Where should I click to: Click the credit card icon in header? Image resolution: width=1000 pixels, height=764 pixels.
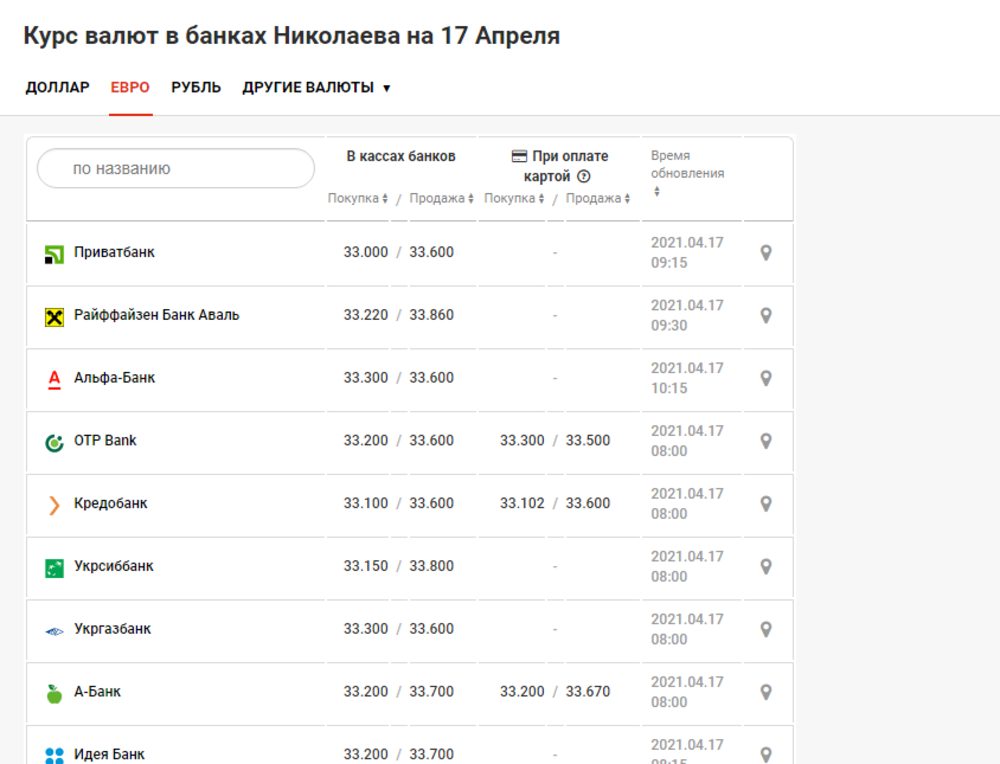coord(519,156)
